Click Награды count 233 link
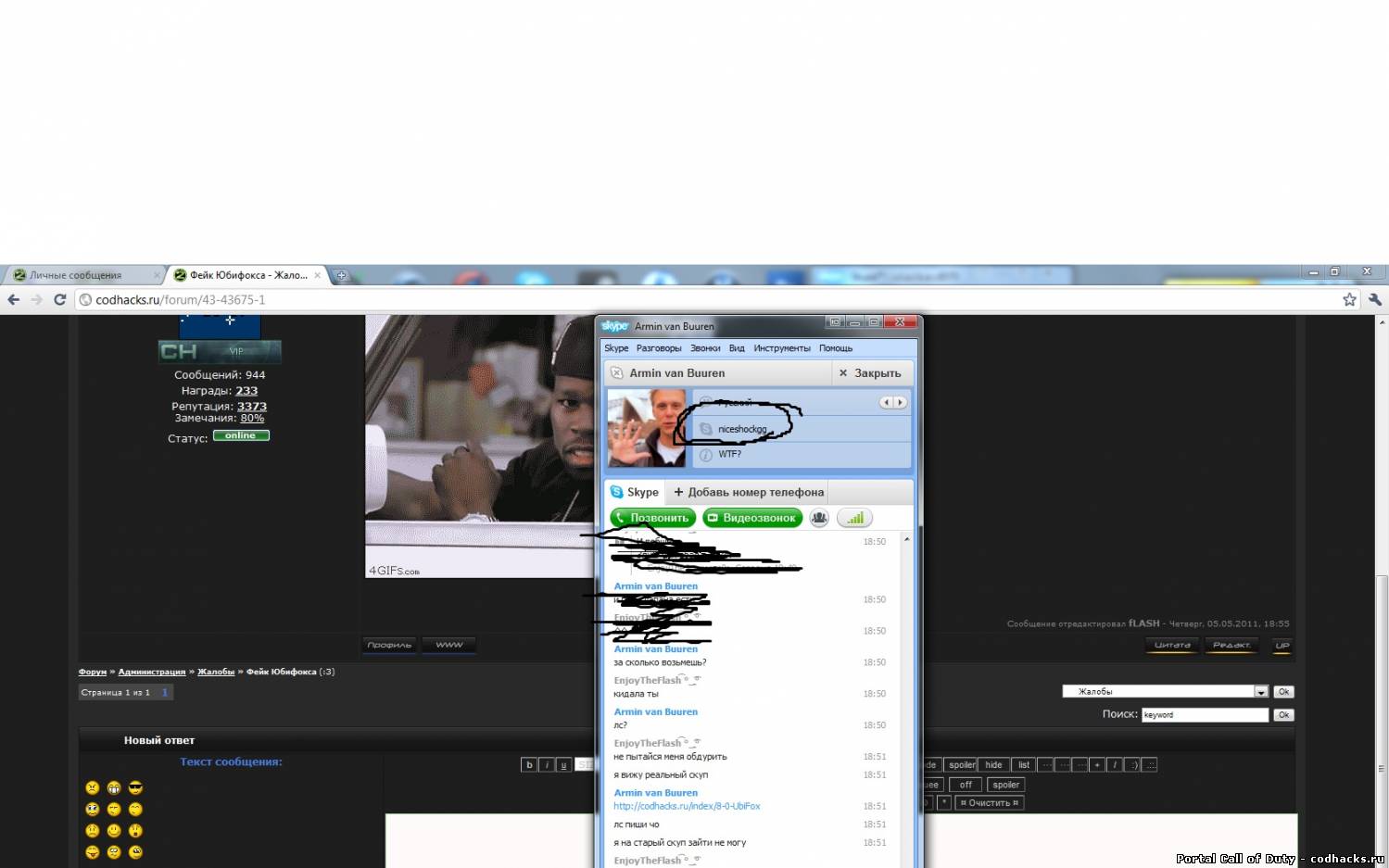This screenshot has height=868, width=1389. pyautogui.click(x=246, y=391)
